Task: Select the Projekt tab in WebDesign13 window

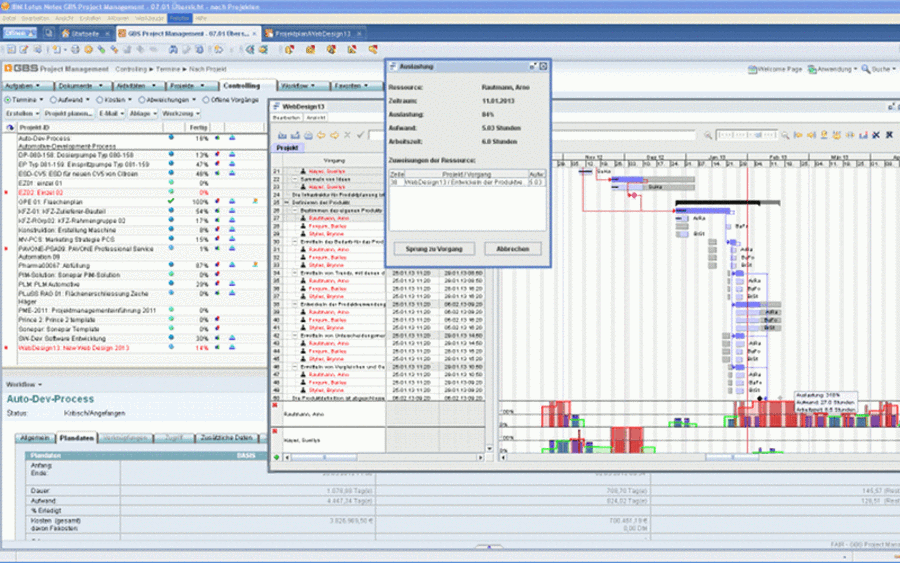Action: click(287, 148)
